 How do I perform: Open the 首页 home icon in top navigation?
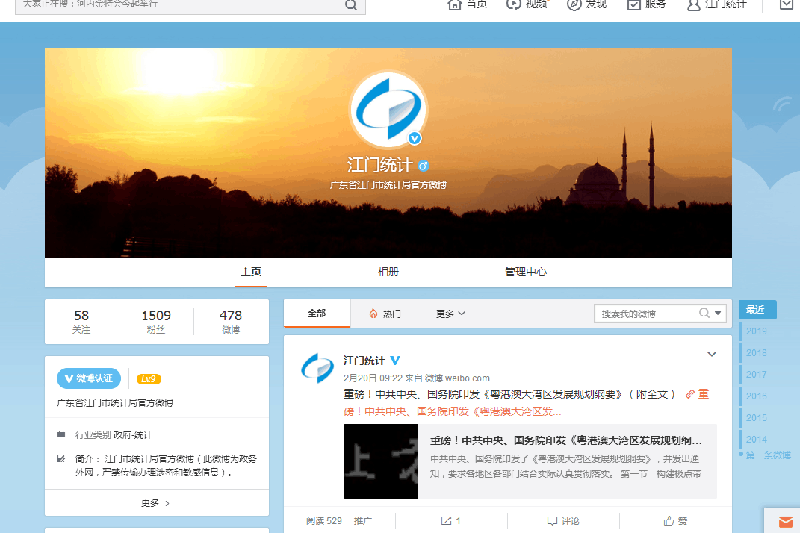[454, 5]
